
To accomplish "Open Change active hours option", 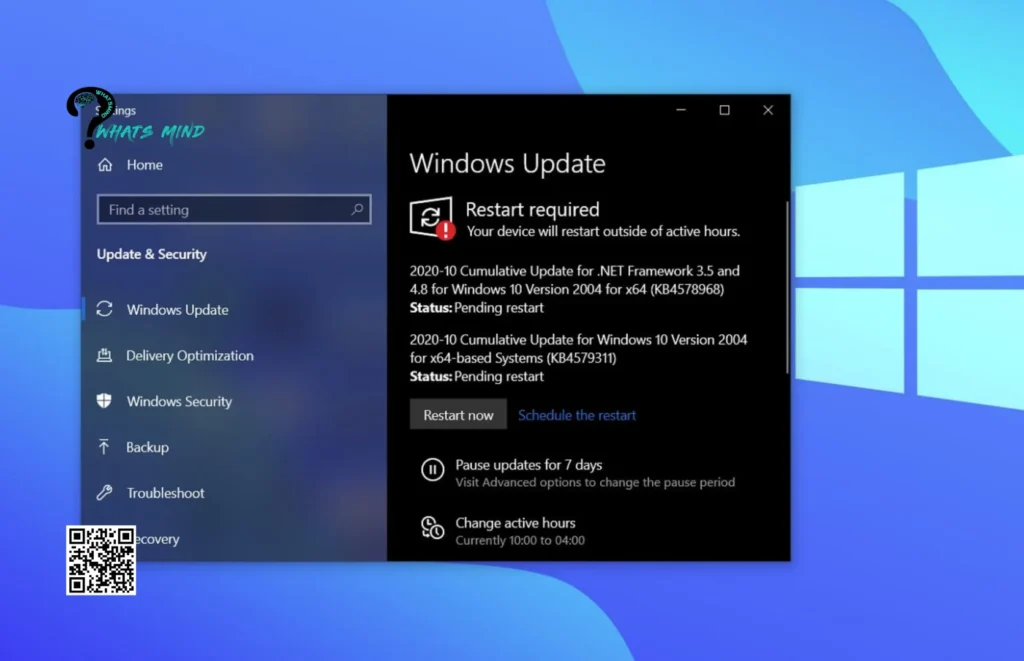I will pyautogui.click(x=515, y=523).
